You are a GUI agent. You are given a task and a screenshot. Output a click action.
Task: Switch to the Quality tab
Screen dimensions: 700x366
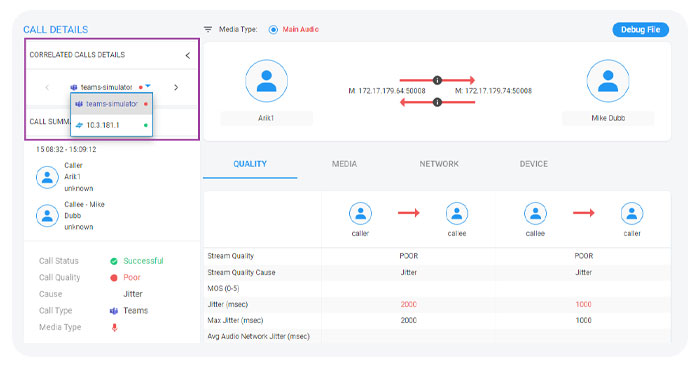click(x=250, y=164)
